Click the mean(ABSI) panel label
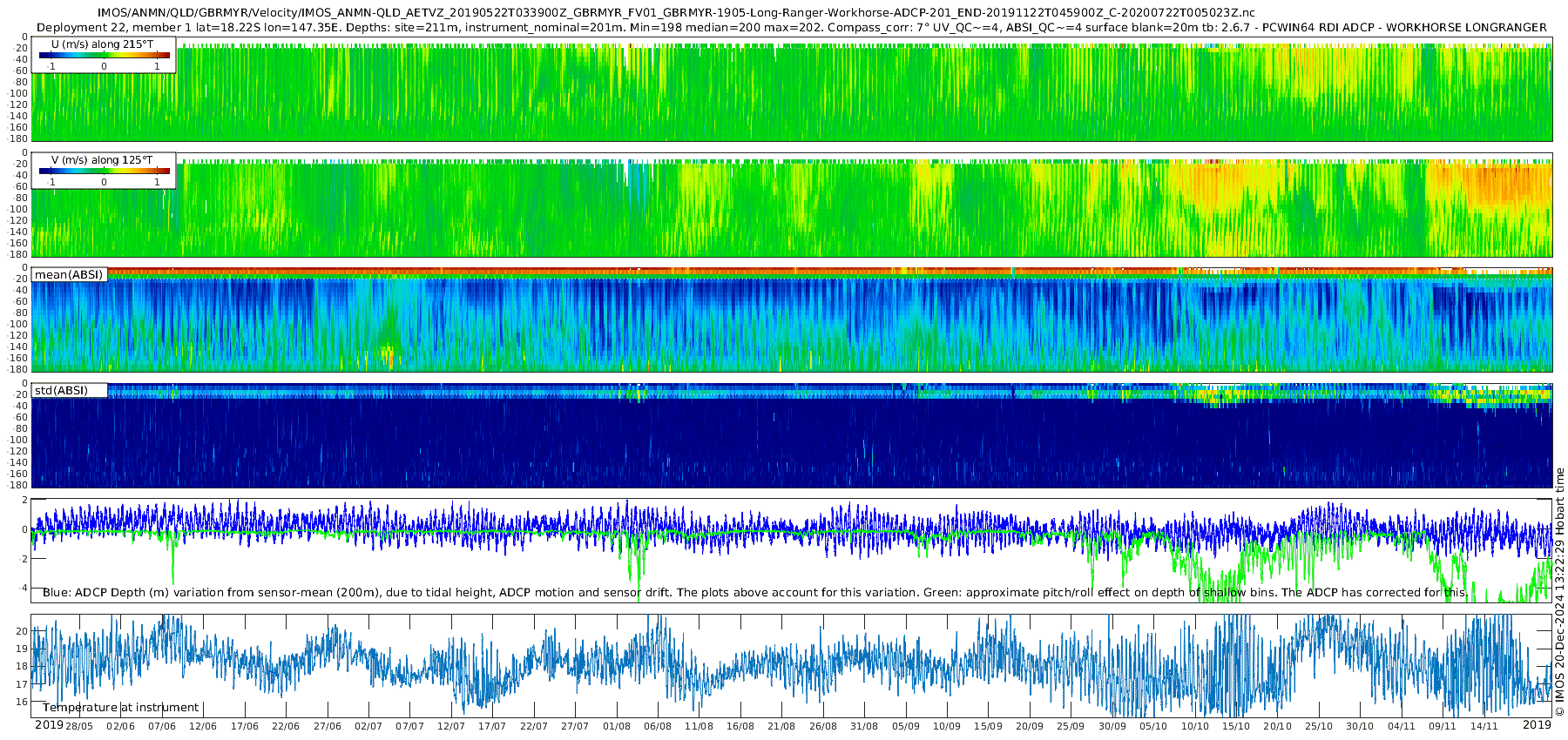Screen dimensions: 1568x740 coord(69,275)
